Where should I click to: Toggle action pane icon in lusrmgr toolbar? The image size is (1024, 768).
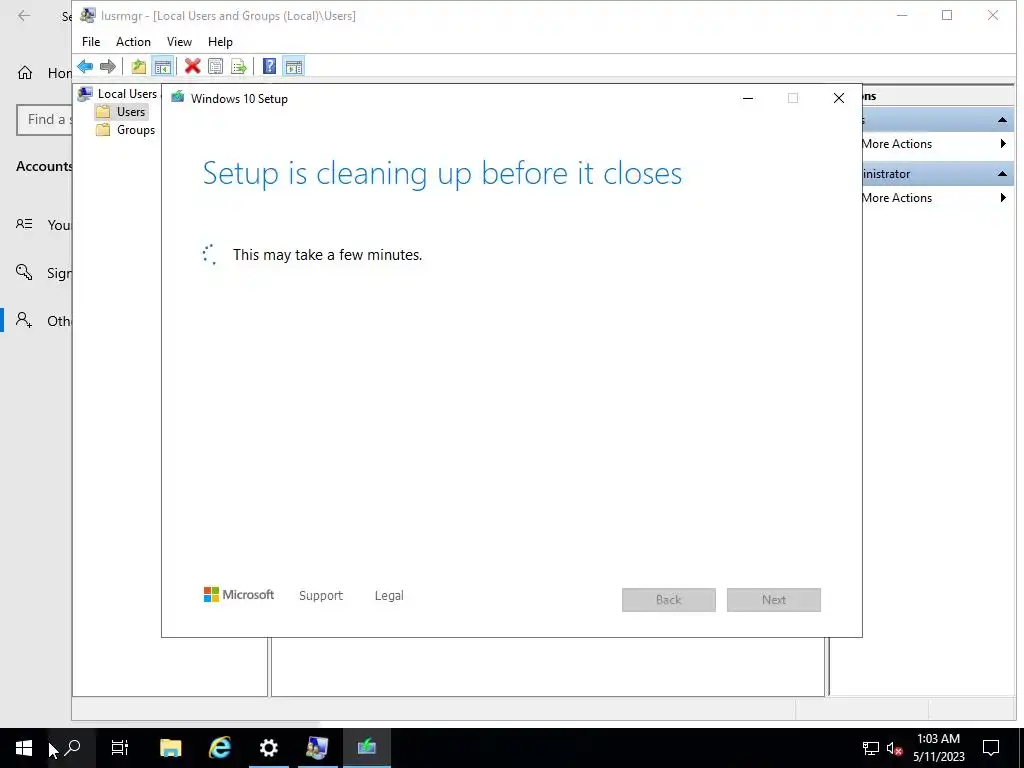point(294,66)
